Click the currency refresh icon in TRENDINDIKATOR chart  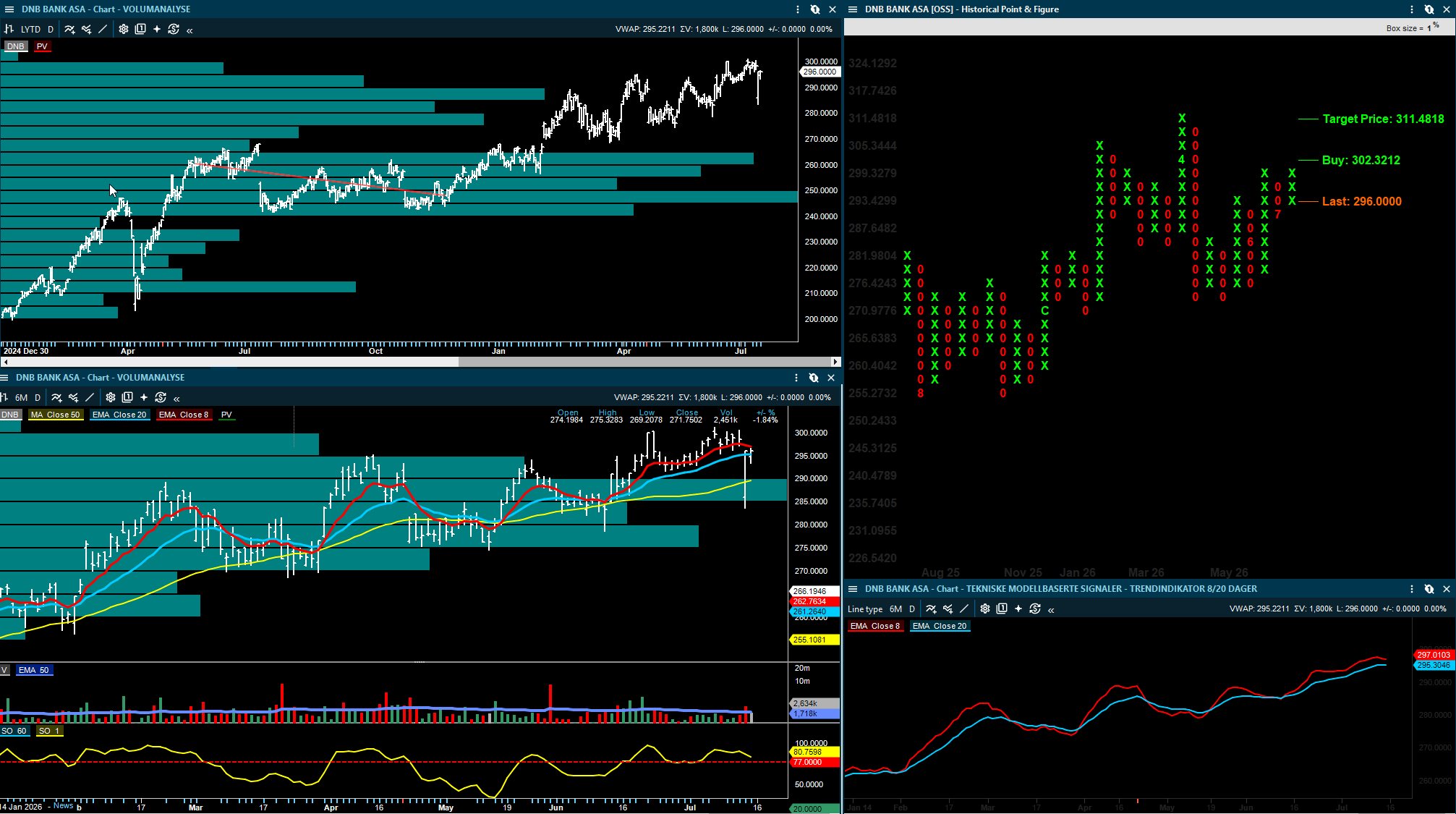[1035, 609]
